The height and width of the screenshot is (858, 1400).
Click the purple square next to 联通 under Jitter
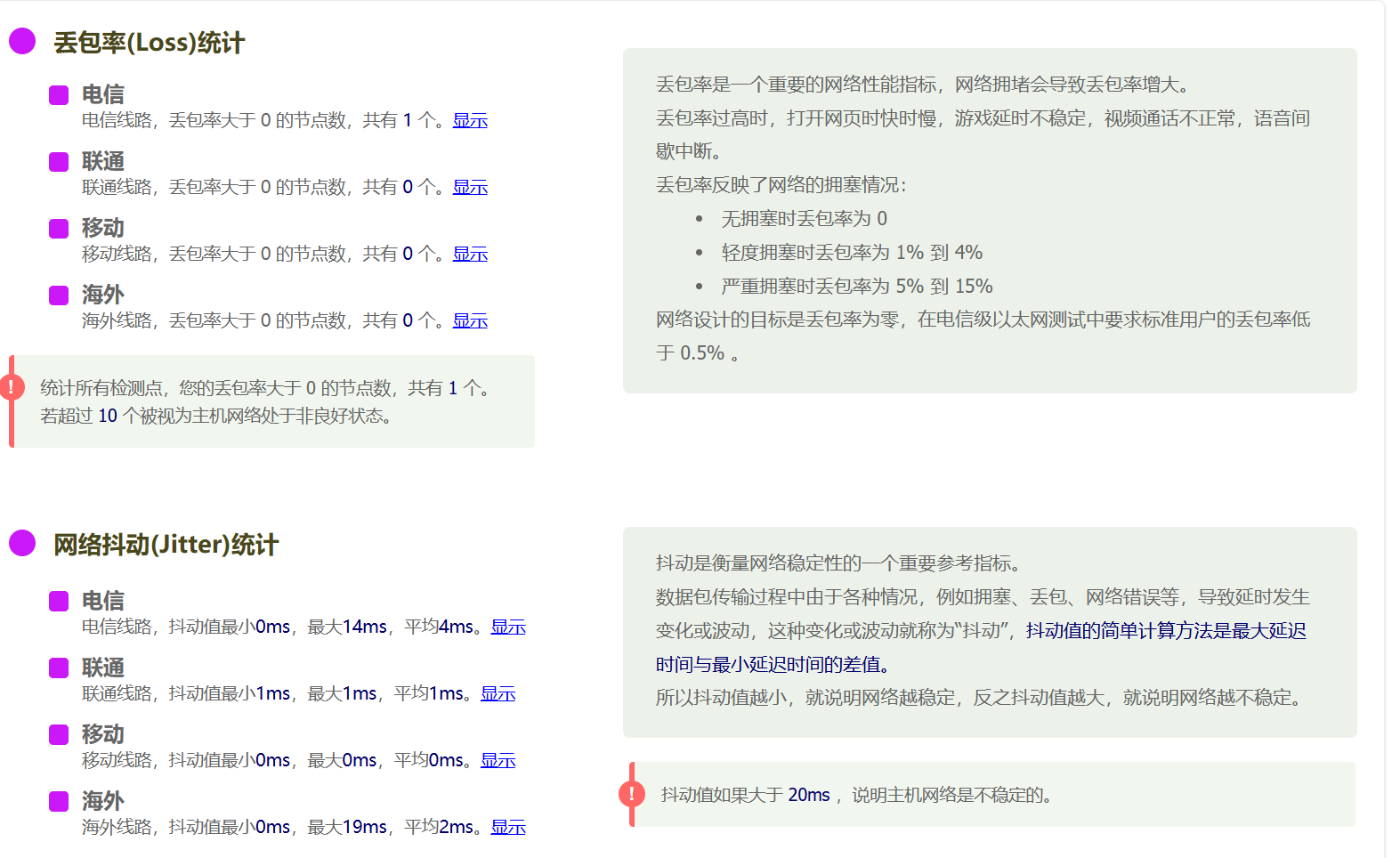59,668
